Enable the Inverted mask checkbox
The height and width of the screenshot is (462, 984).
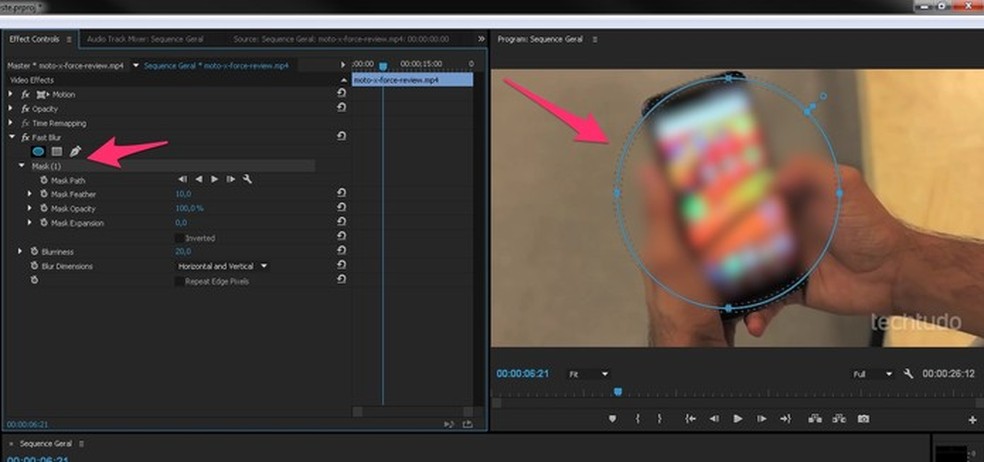pos(179,238)
